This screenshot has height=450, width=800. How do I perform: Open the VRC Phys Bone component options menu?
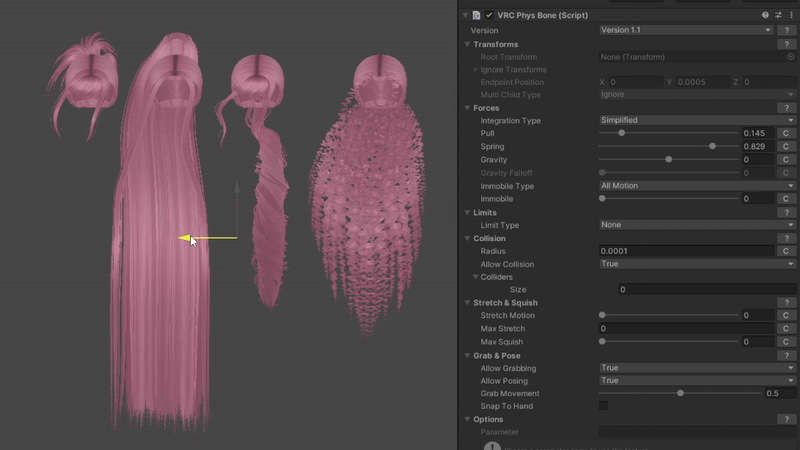(791, 15)
